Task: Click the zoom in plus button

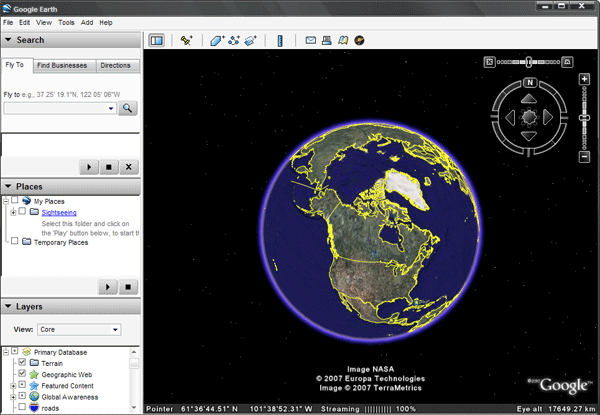Action: point(584,79)
